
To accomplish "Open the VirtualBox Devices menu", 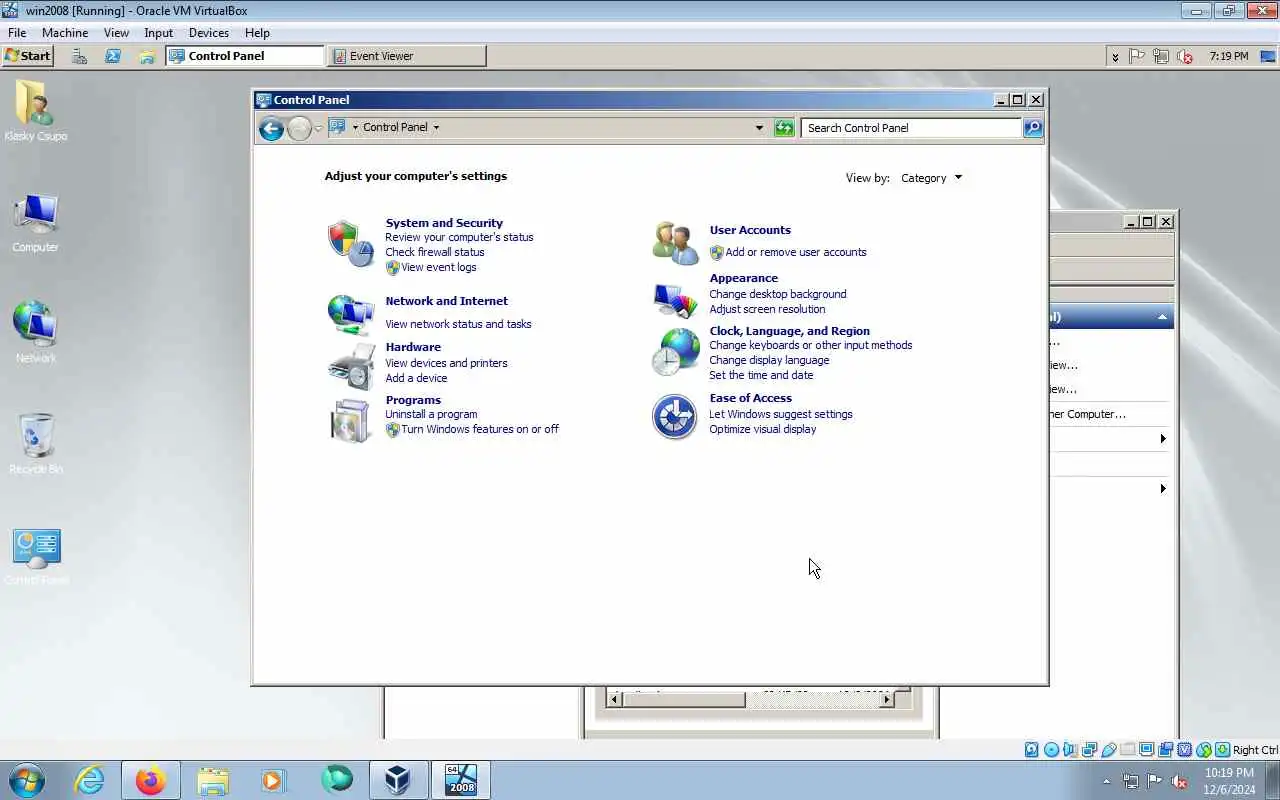I will [x=209, y=33].
